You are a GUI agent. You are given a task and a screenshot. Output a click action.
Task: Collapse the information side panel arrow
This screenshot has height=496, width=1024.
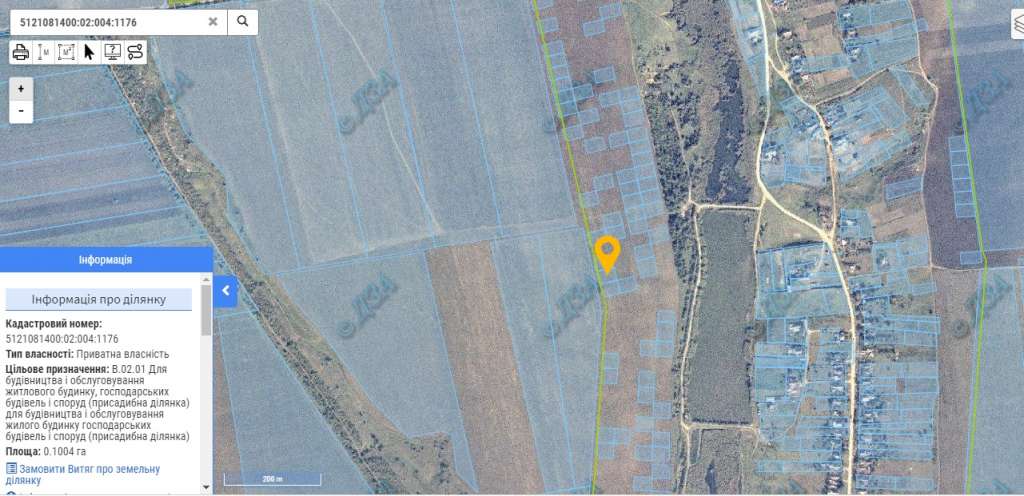click(x=225, y=291)
